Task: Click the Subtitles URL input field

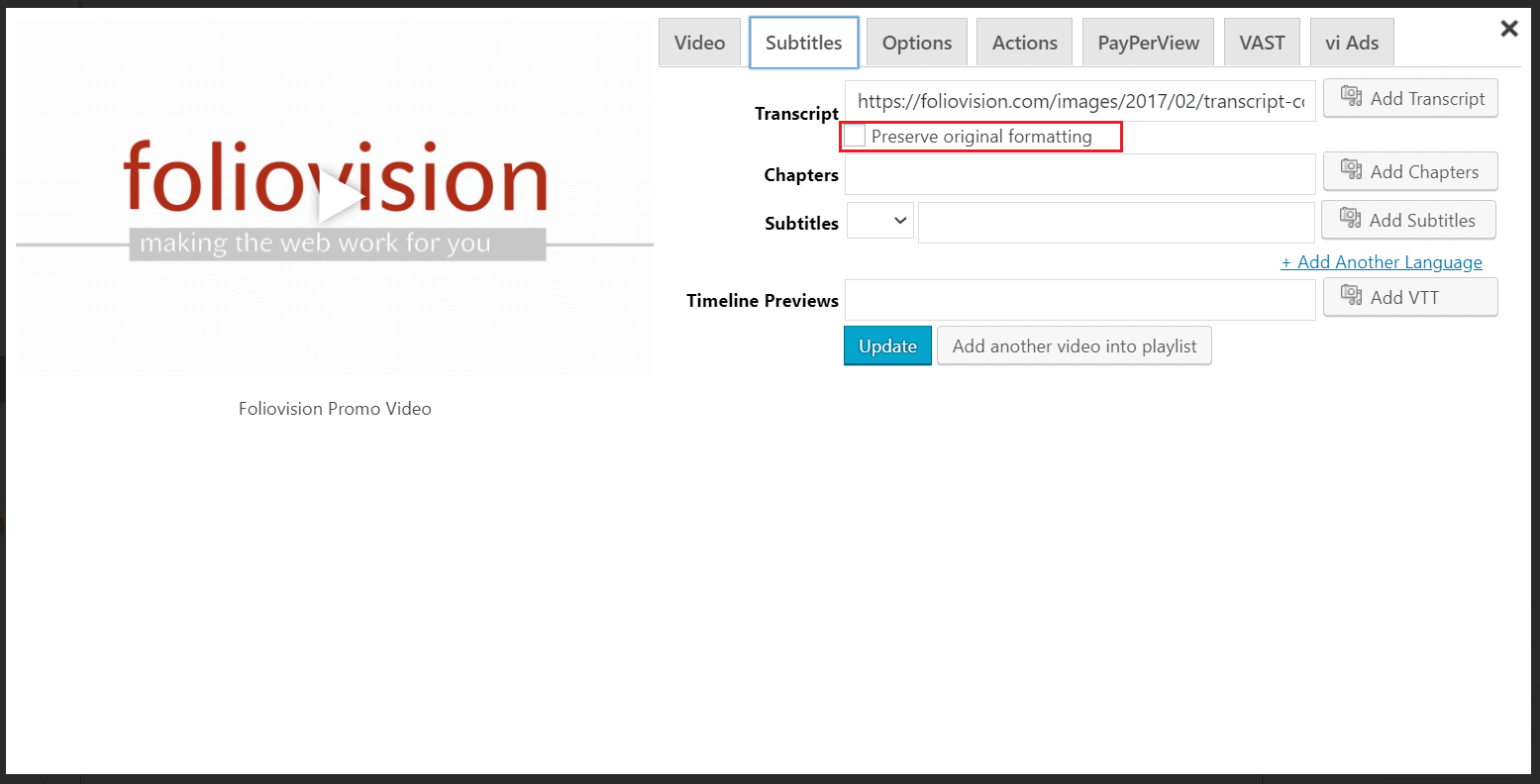Action: (1116, 223)
